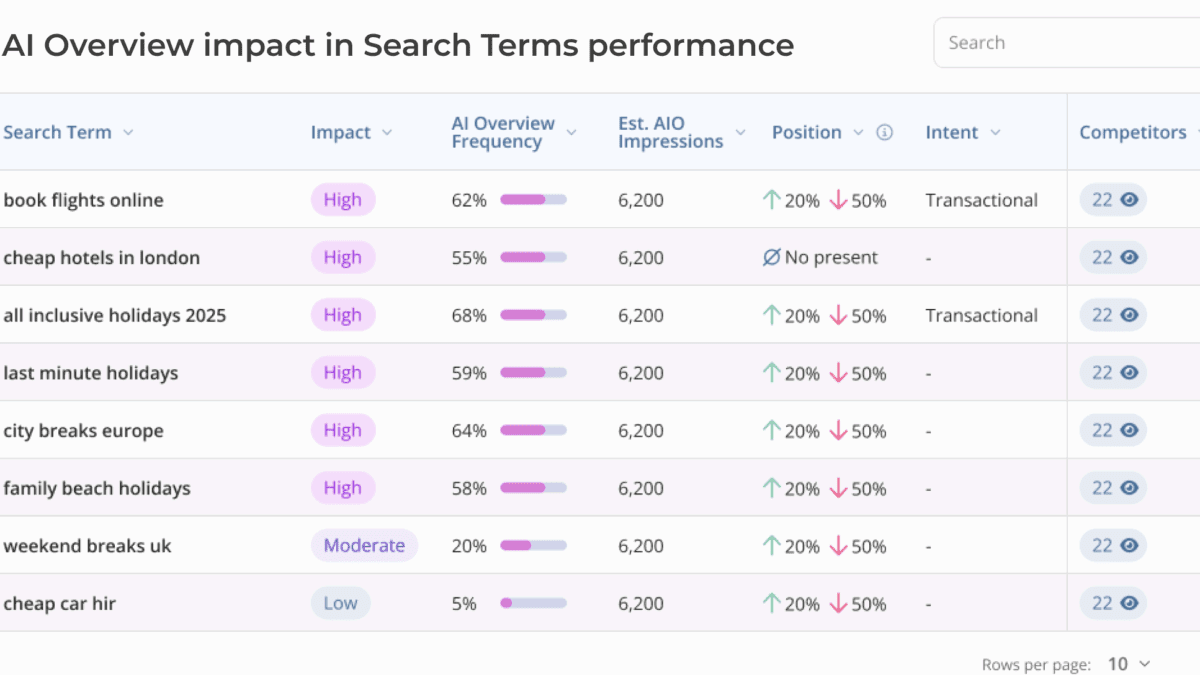This screenshot has width=1200, height=675.
Task: Click the Intent column header
Action: (952, 133)
